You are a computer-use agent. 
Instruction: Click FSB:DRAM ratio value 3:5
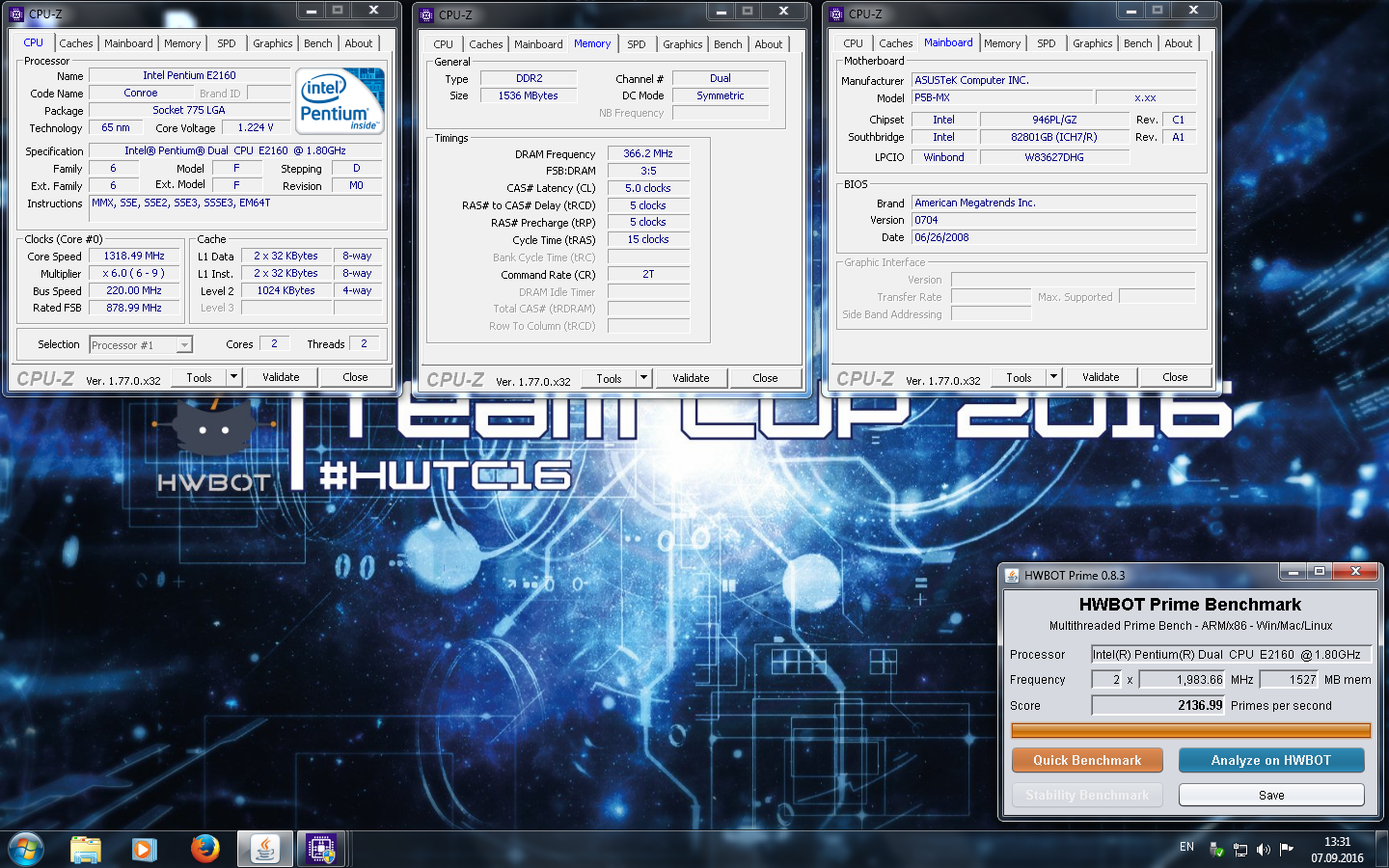point(648,171)
